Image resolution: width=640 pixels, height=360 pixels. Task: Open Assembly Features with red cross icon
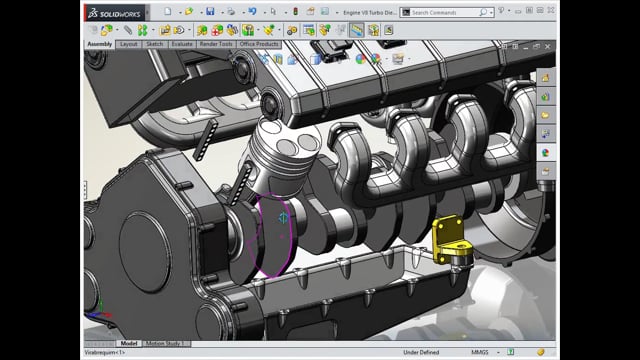(x=217, y=30)
